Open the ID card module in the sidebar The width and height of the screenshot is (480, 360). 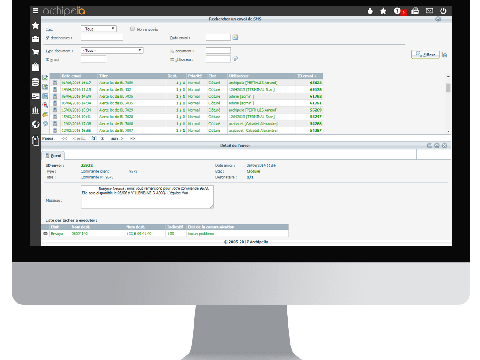tap(35, 96)
